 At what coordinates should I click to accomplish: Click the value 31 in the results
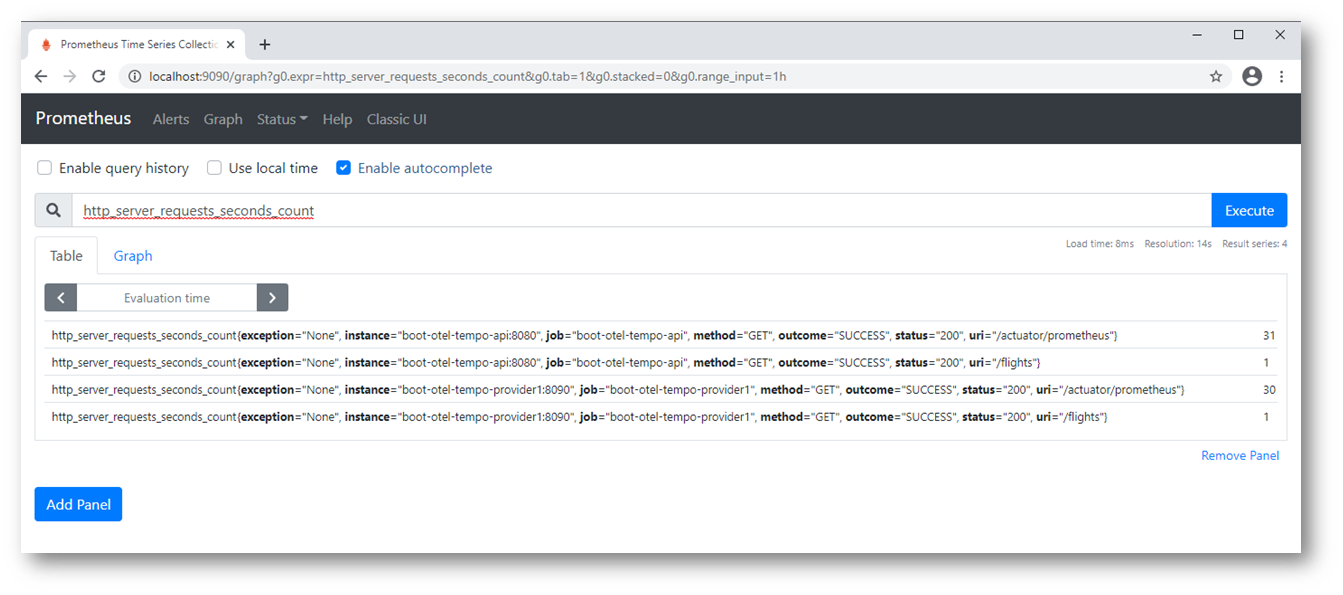(1268, 335)
